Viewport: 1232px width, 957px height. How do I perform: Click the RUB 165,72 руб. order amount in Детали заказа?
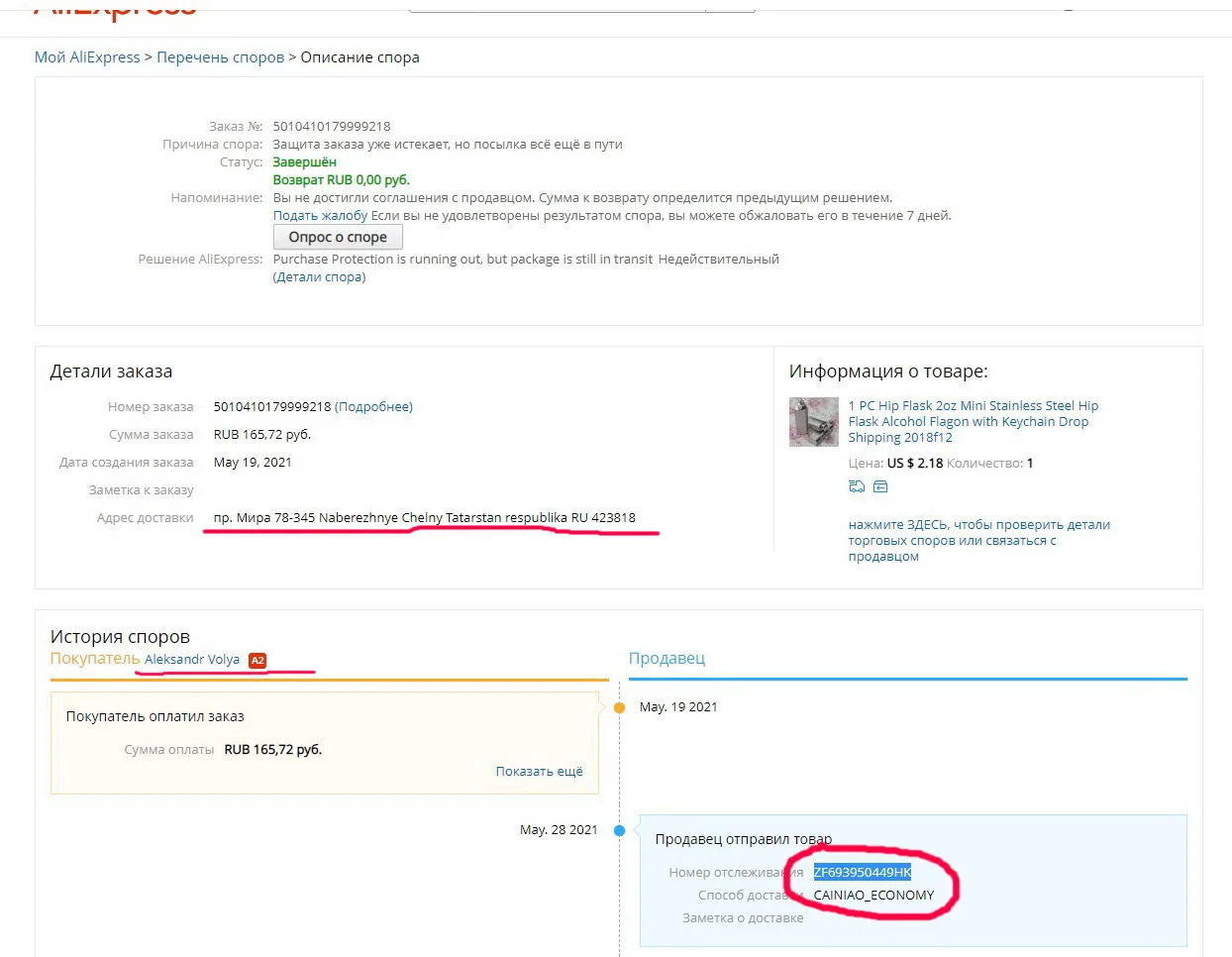262,435
